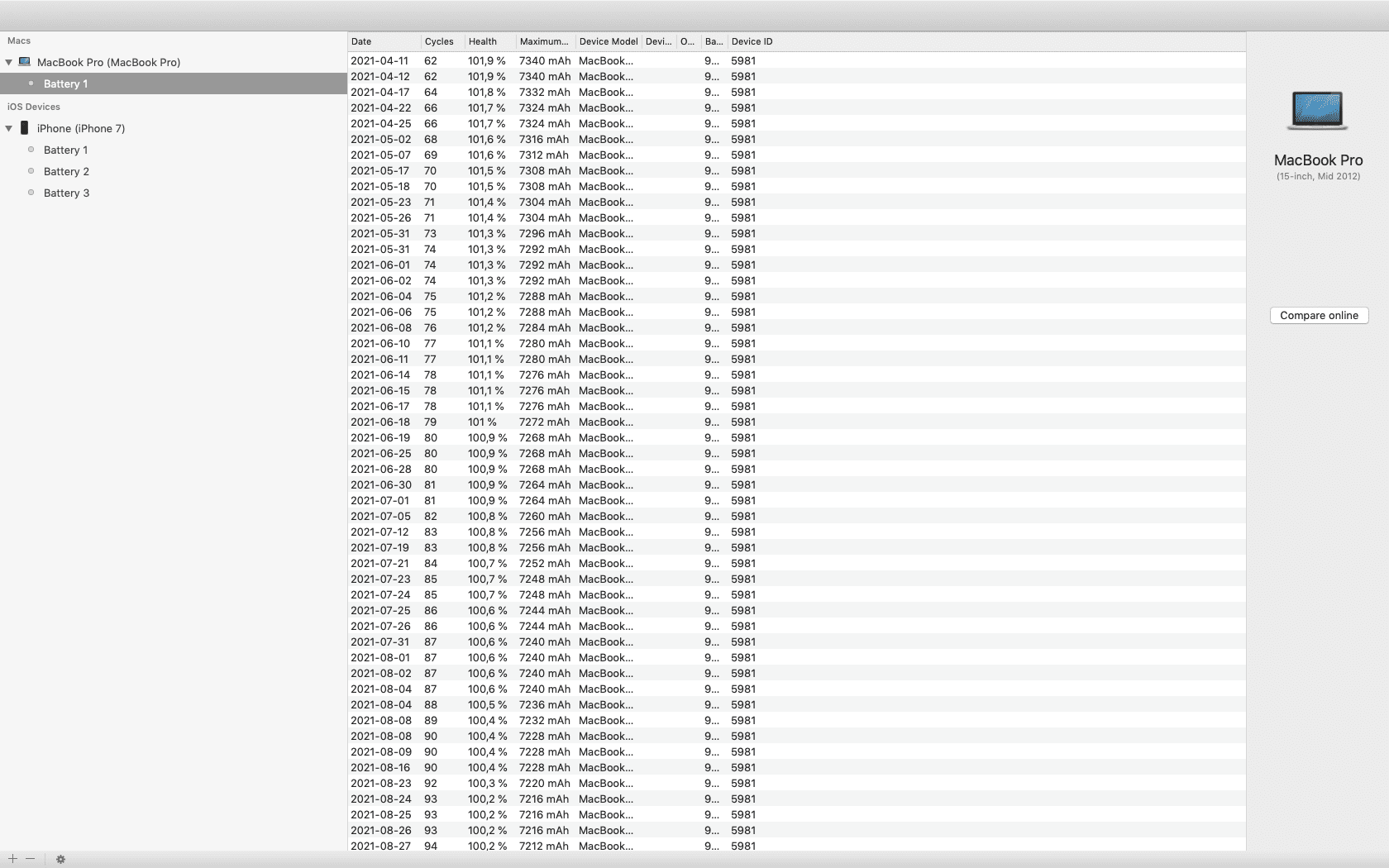The image size is (1389, 868).
Task: Click the truncated Ba... column header
Action: click(x=714, y=41)
